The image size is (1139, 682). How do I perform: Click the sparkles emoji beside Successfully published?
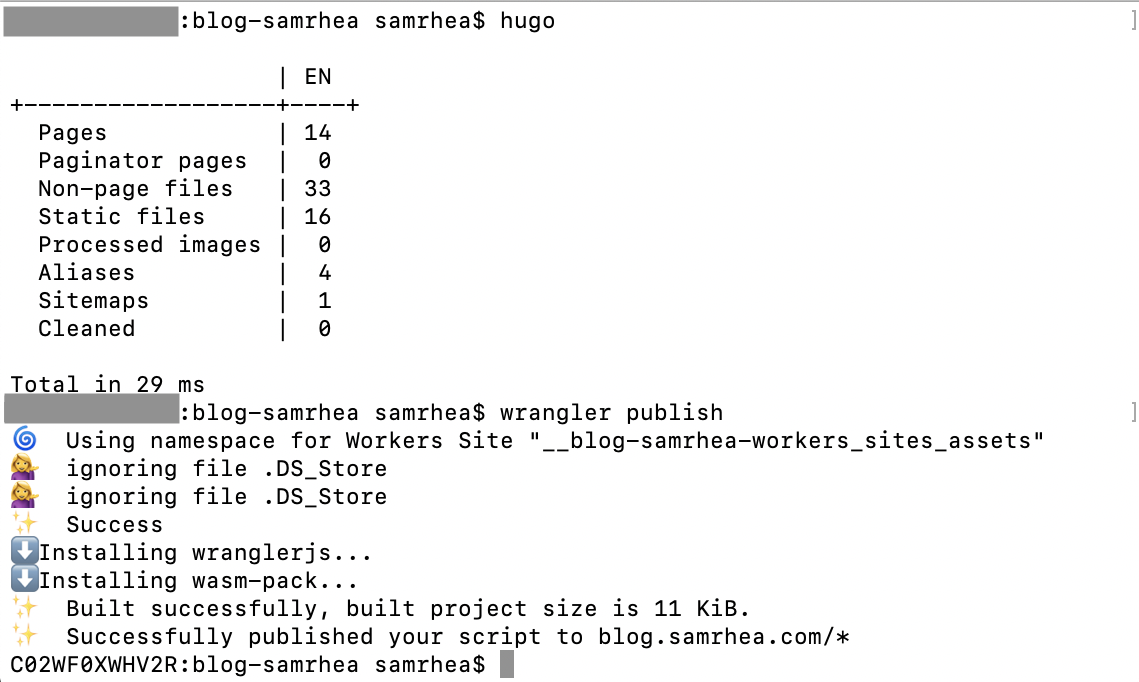(25, 636)
